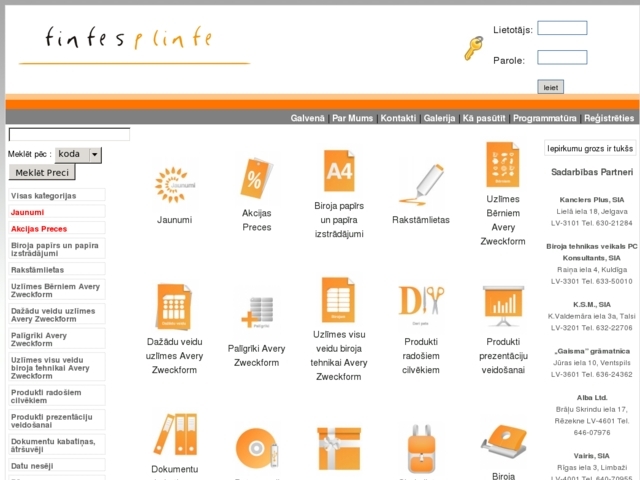Expand the 'Meklēt pēc' koda dropdown
Screen dimensions: 640x480
[x=95, y=154]
